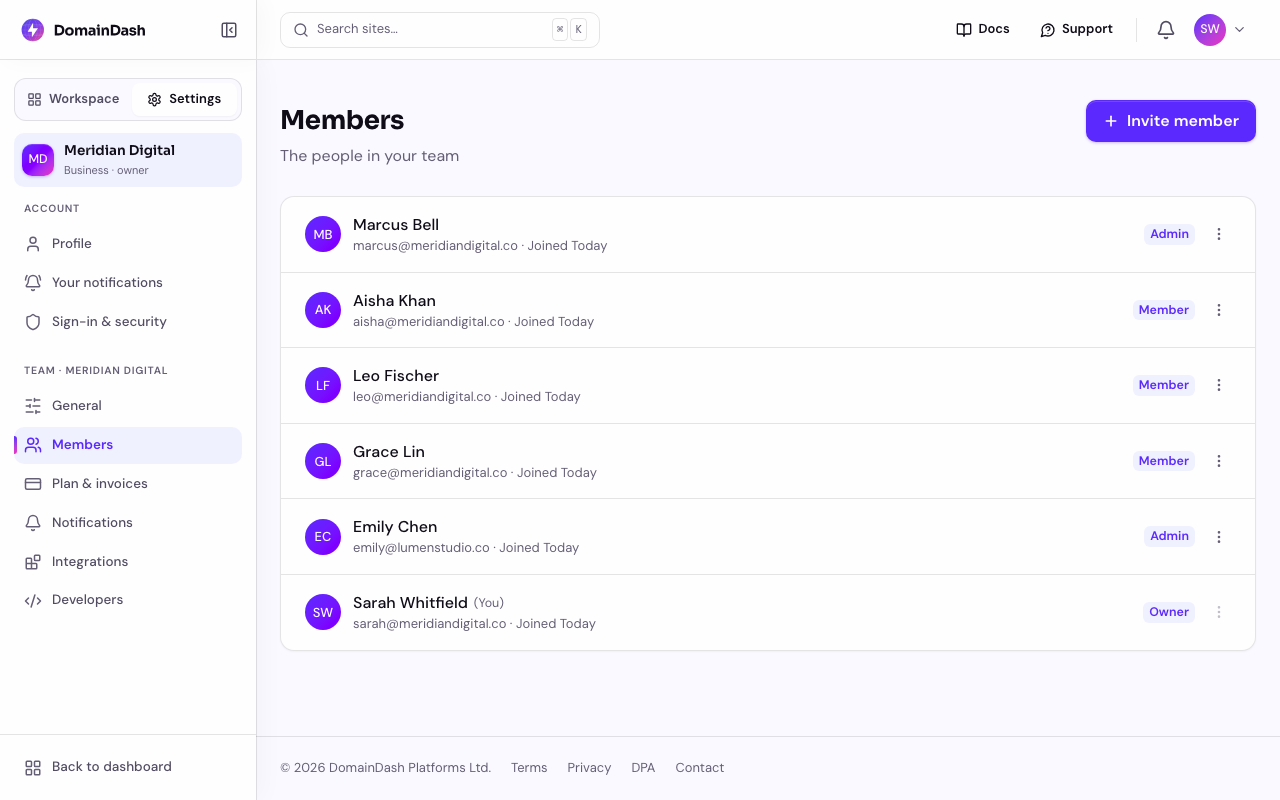Open the Integrations page
This screenshot has width=1280, height=800.
pyautogui.click(x=128, y=562)
